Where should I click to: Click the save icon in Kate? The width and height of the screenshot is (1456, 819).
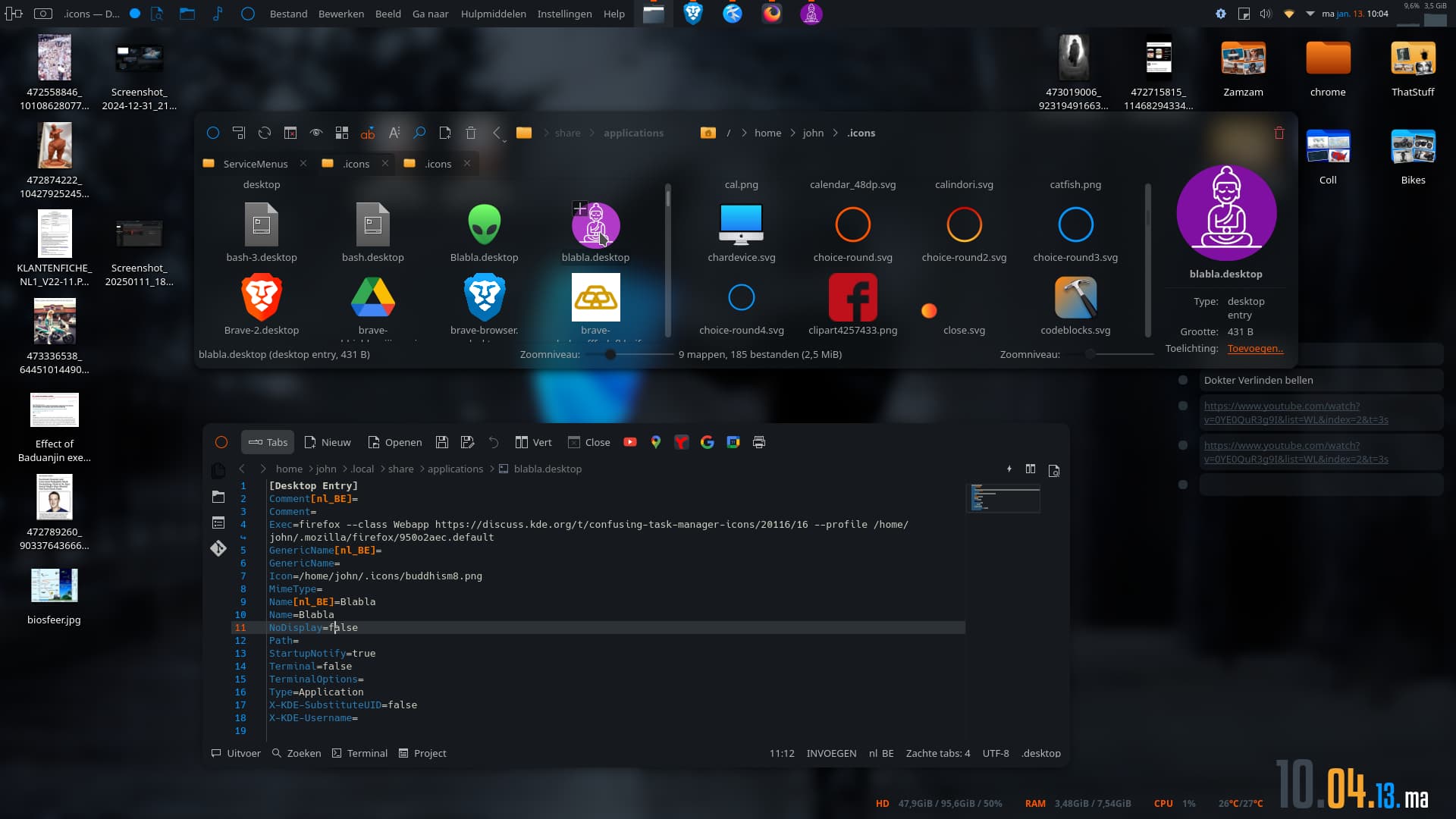tap(442, 442)
